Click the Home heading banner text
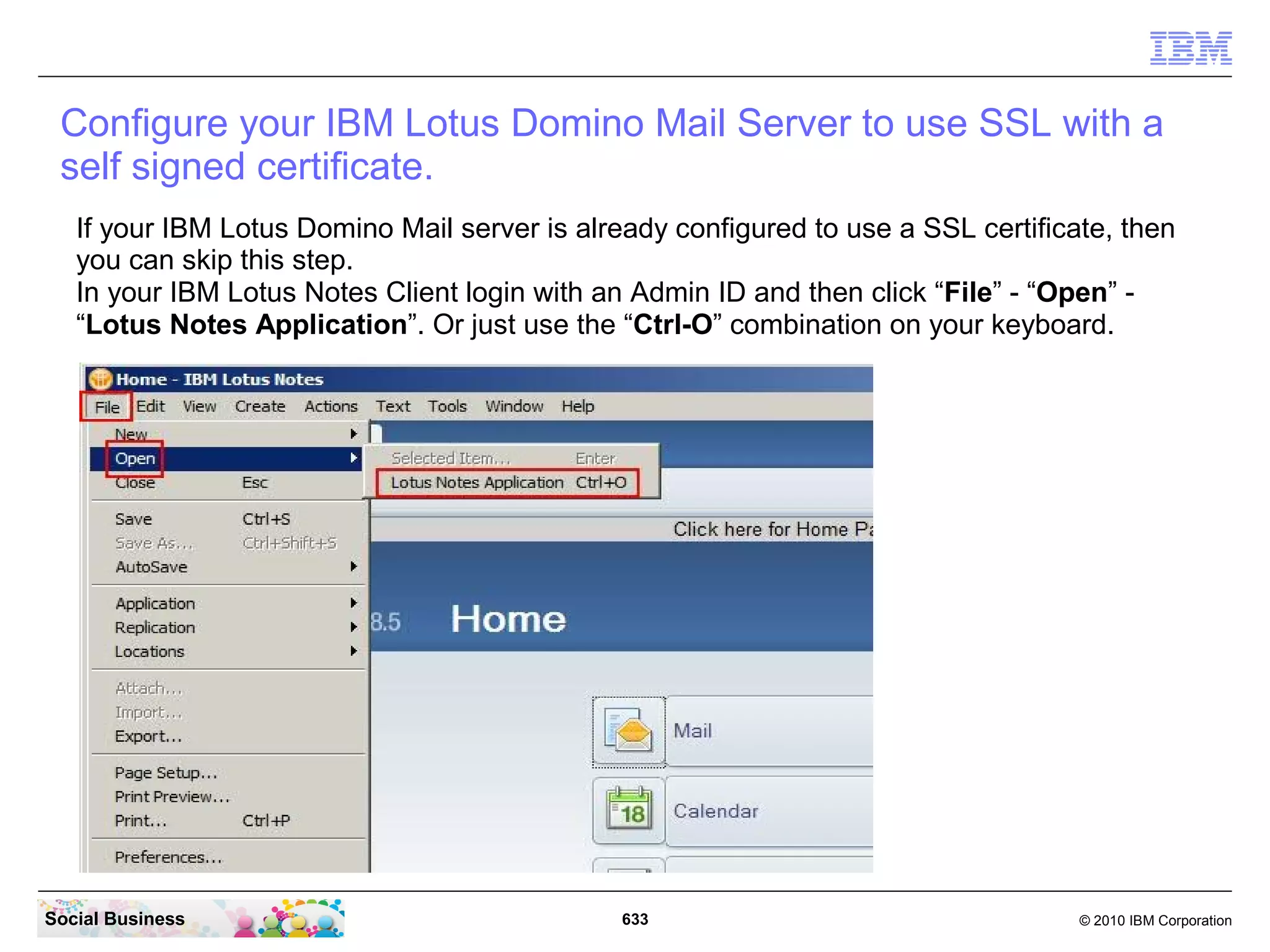This screenshot has width=1270, height=952. click(508, 619)
